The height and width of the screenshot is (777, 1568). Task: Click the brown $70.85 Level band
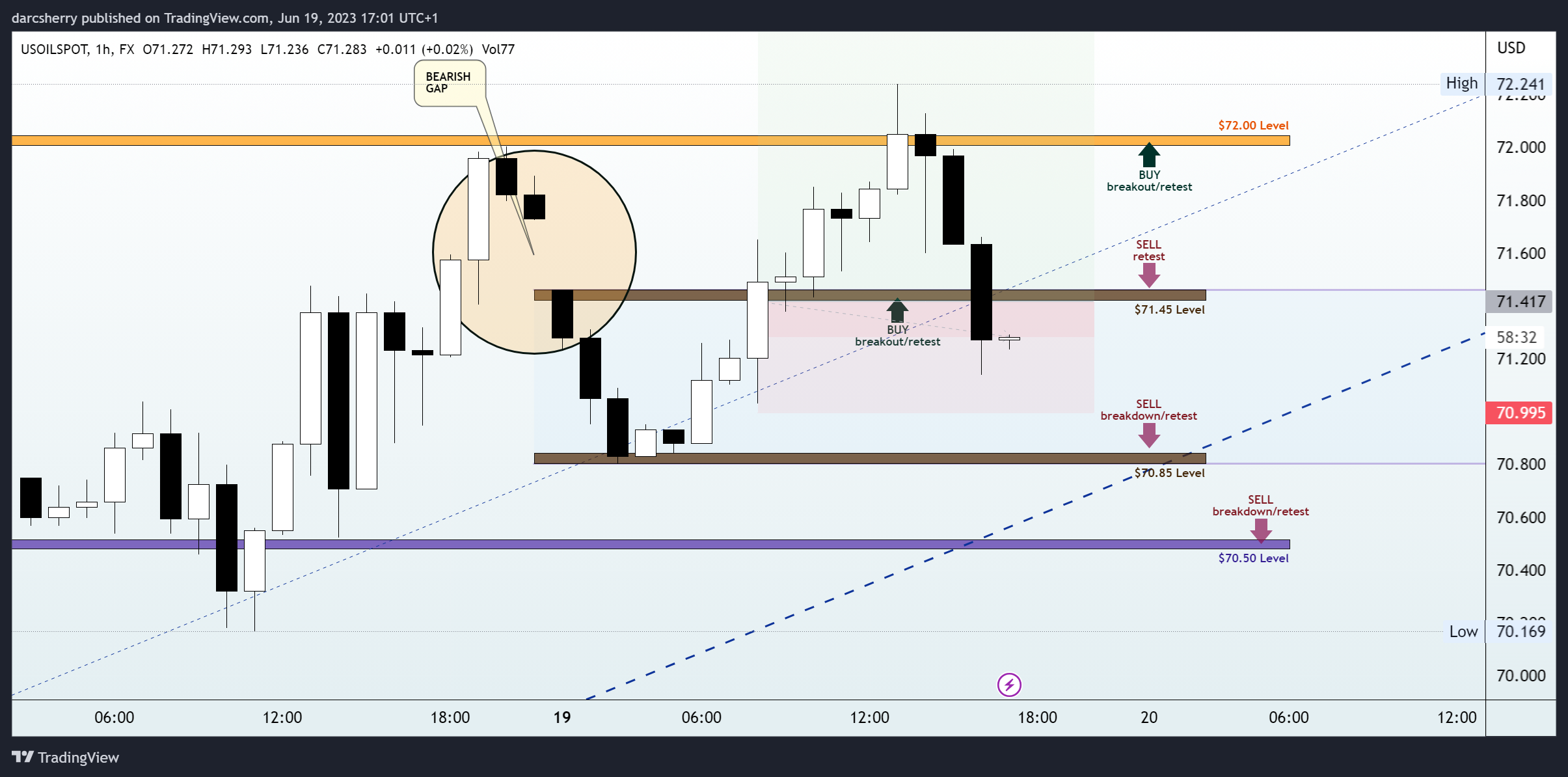click(870, 458)
